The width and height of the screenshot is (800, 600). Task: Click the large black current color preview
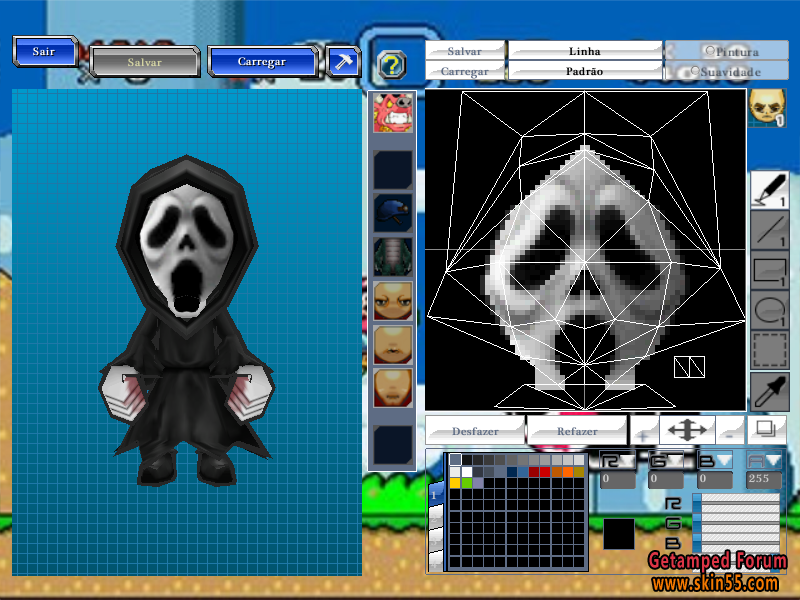(x=619, y=534)
